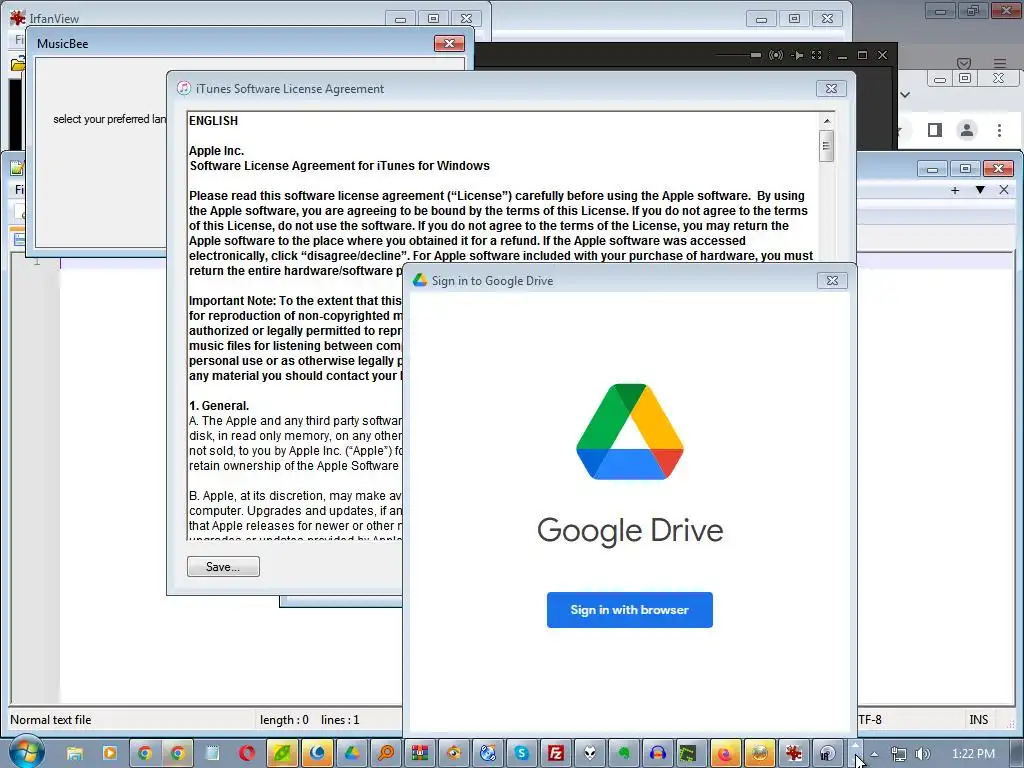Open black triangle dropdown in Notepad++

tap(980, 190)
